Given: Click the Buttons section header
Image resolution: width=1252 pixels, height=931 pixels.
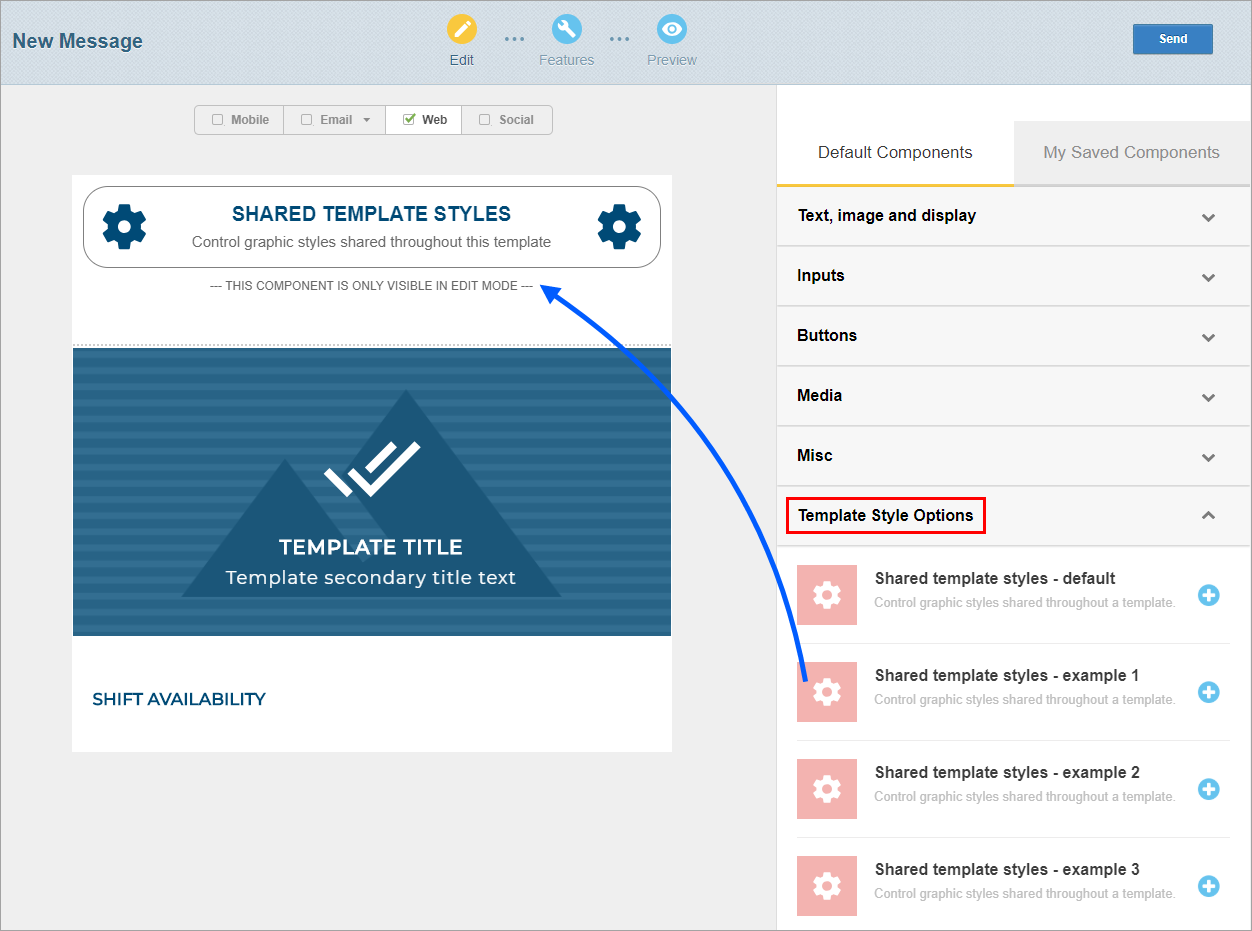Looking at the screenshot, I should 1013,336.
